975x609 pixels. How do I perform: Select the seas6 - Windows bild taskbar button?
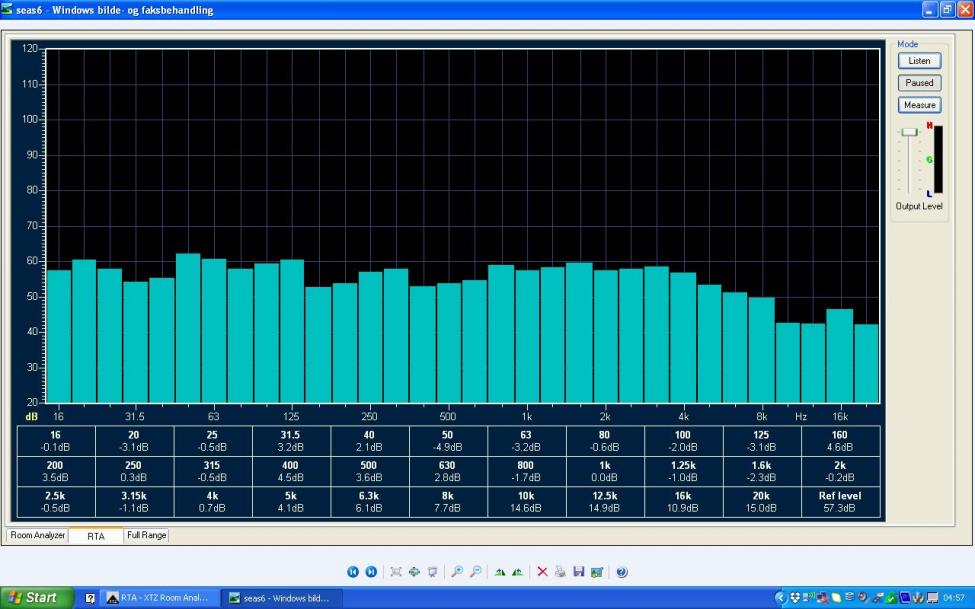click(x=283, y=598)
